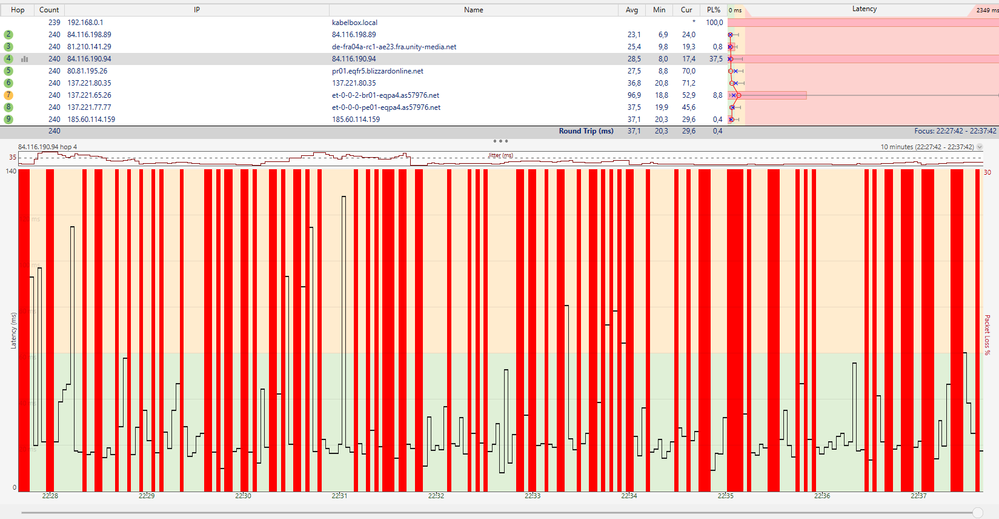
Task: Click the 2349 ms latency scale label
Action: pos(984,9)
